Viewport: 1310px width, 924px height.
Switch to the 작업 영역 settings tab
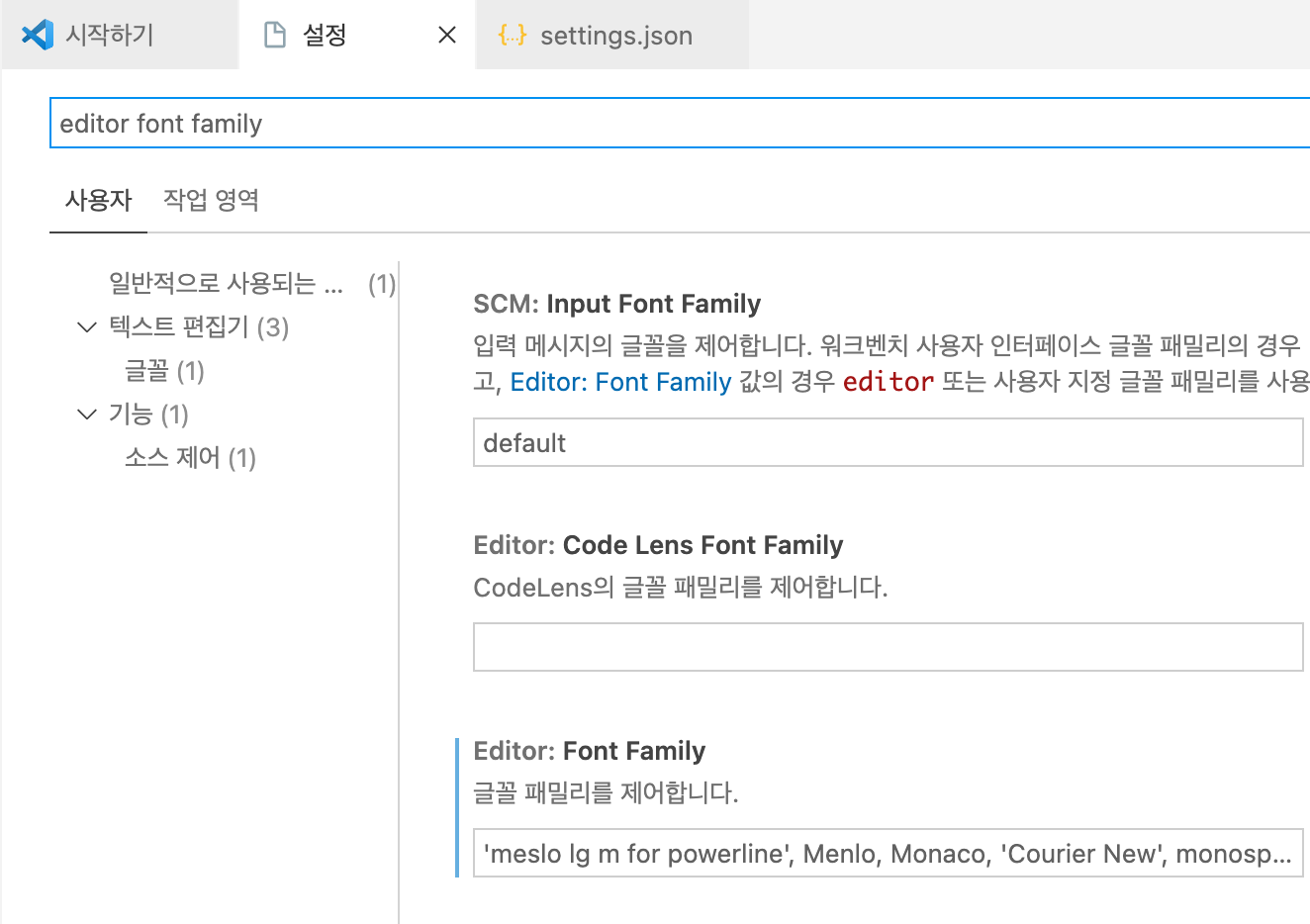point(211,201)
